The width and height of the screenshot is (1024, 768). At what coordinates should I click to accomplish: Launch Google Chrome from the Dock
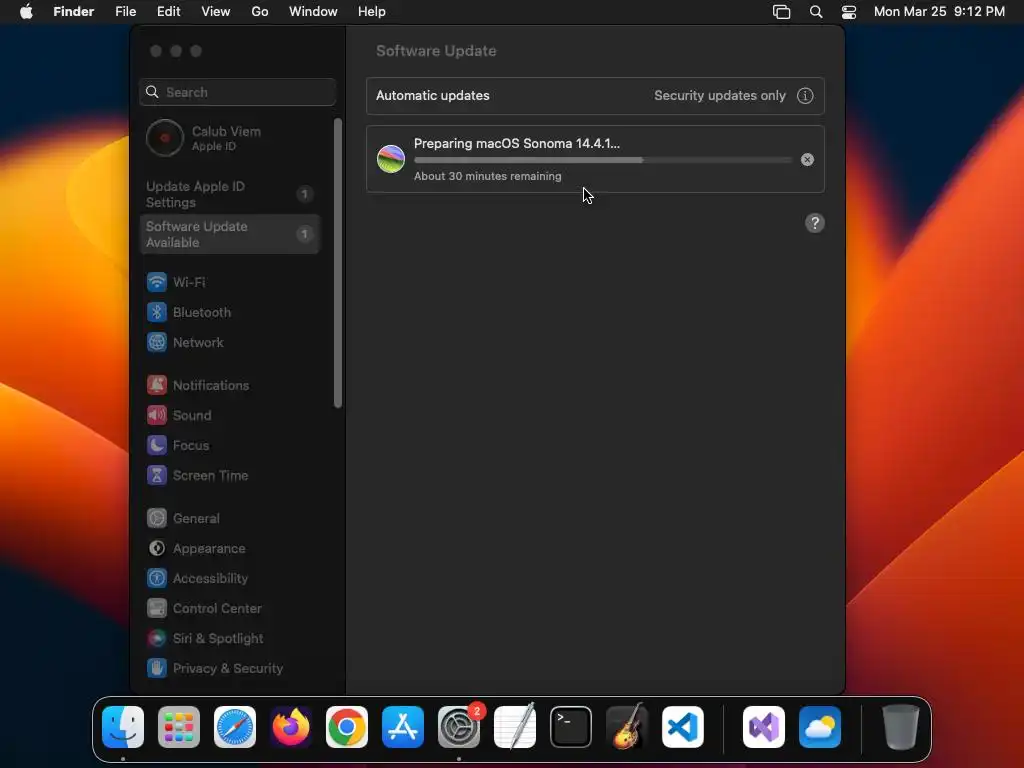347,727
